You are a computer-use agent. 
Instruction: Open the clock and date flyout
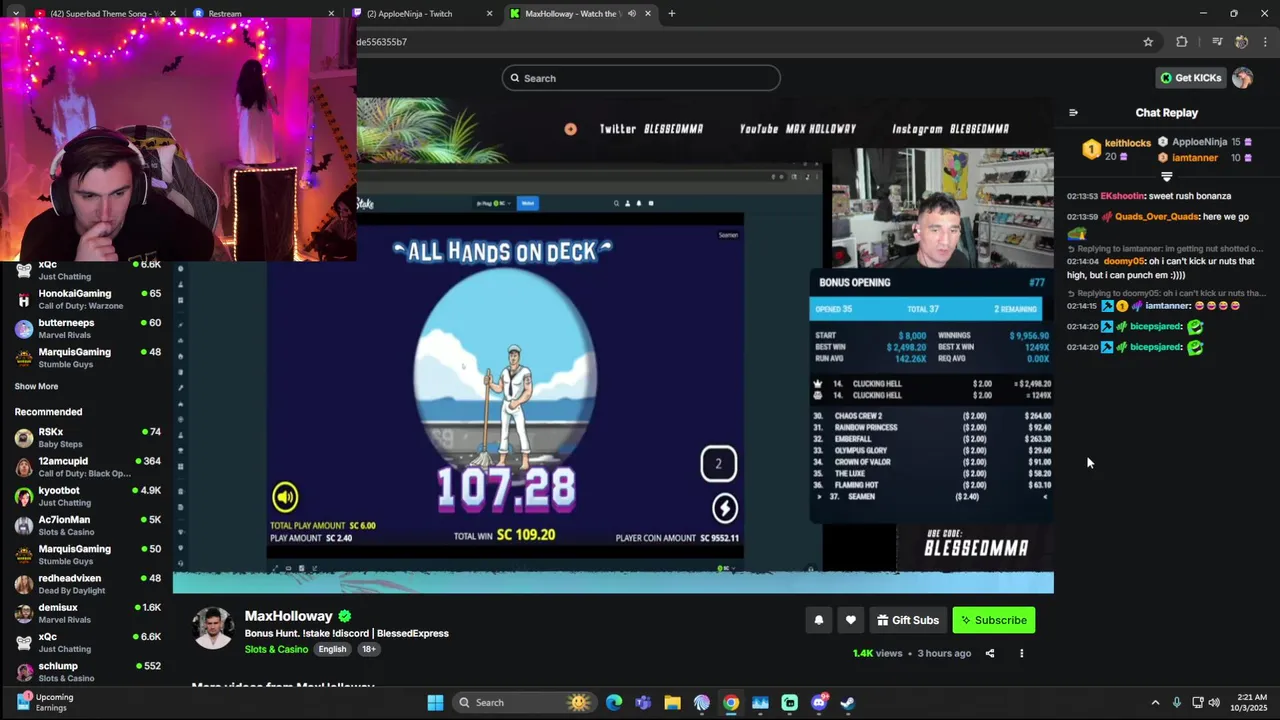click(1251, 702)
